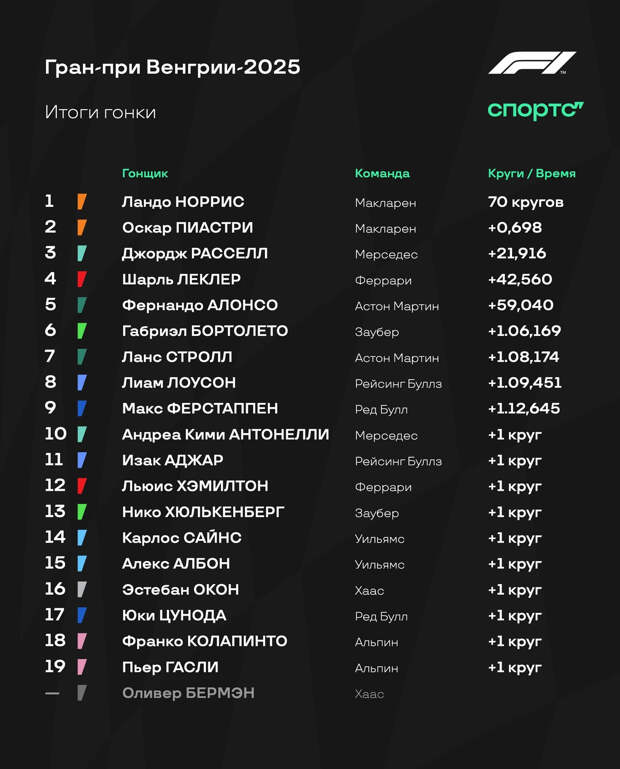The height and width of the screenshot is (769, 620).
Task: Select driver name Льюис ХЭМИЛТОН
Action: (x=195, y=486)
